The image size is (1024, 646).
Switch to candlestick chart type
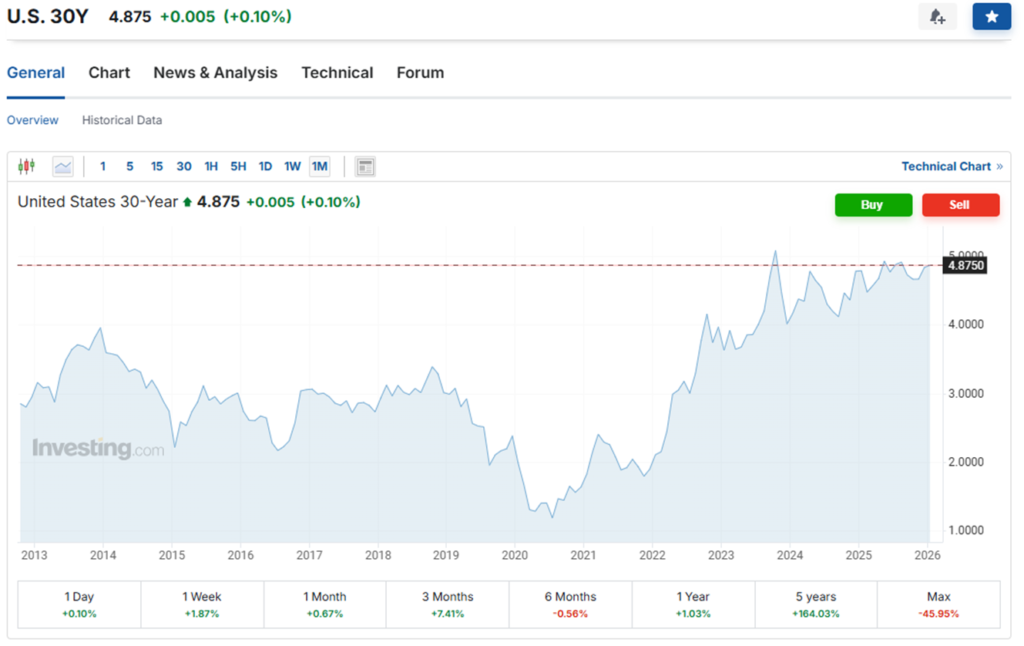(x=26, y=166)
